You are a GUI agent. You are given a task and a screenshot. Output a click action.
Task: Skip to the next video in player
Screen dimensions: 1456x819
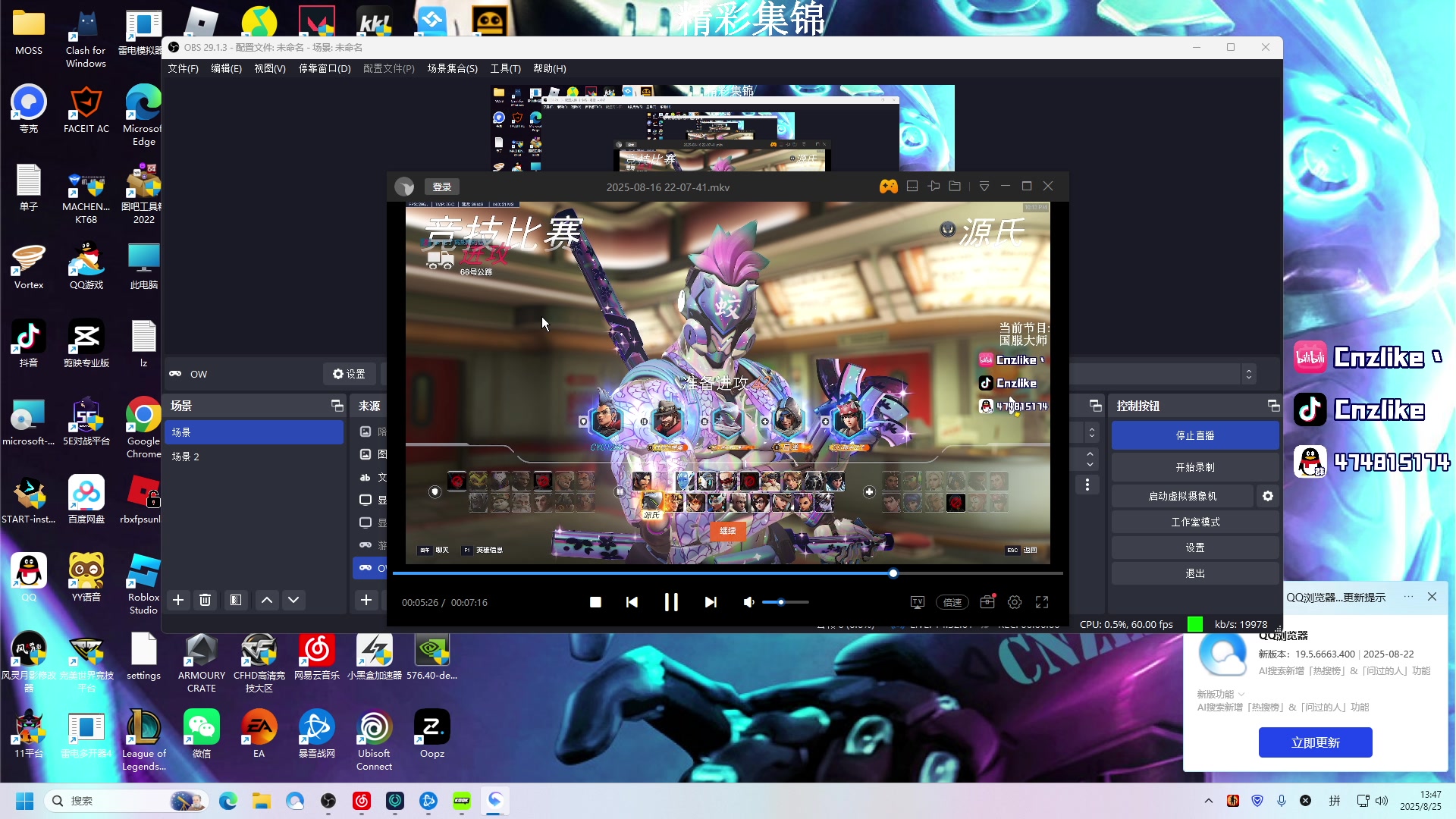[711, 602]
